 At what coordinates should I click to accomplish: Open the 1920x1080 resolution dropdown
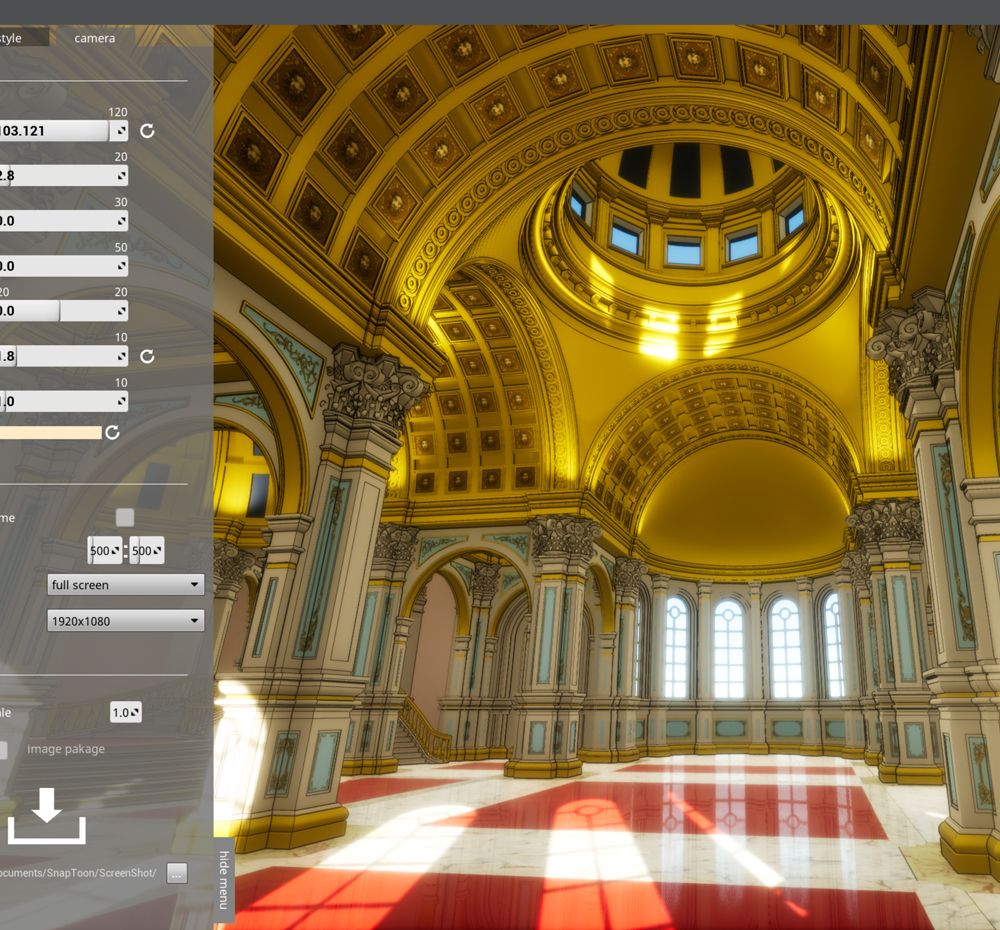click(x=126, y=621)
